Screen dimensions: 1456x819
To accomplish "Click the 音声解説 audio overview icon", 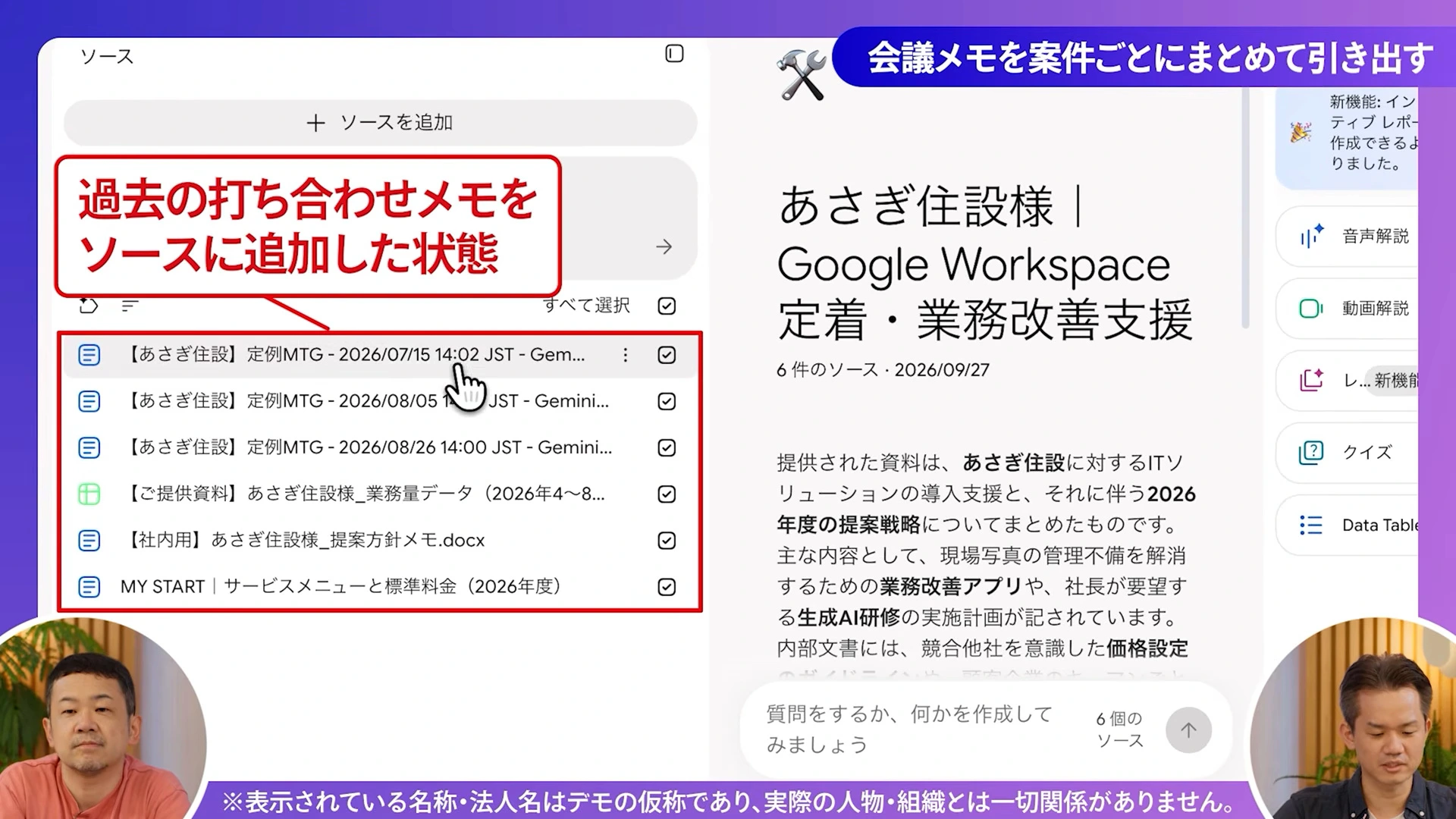I will point(1312,237).
